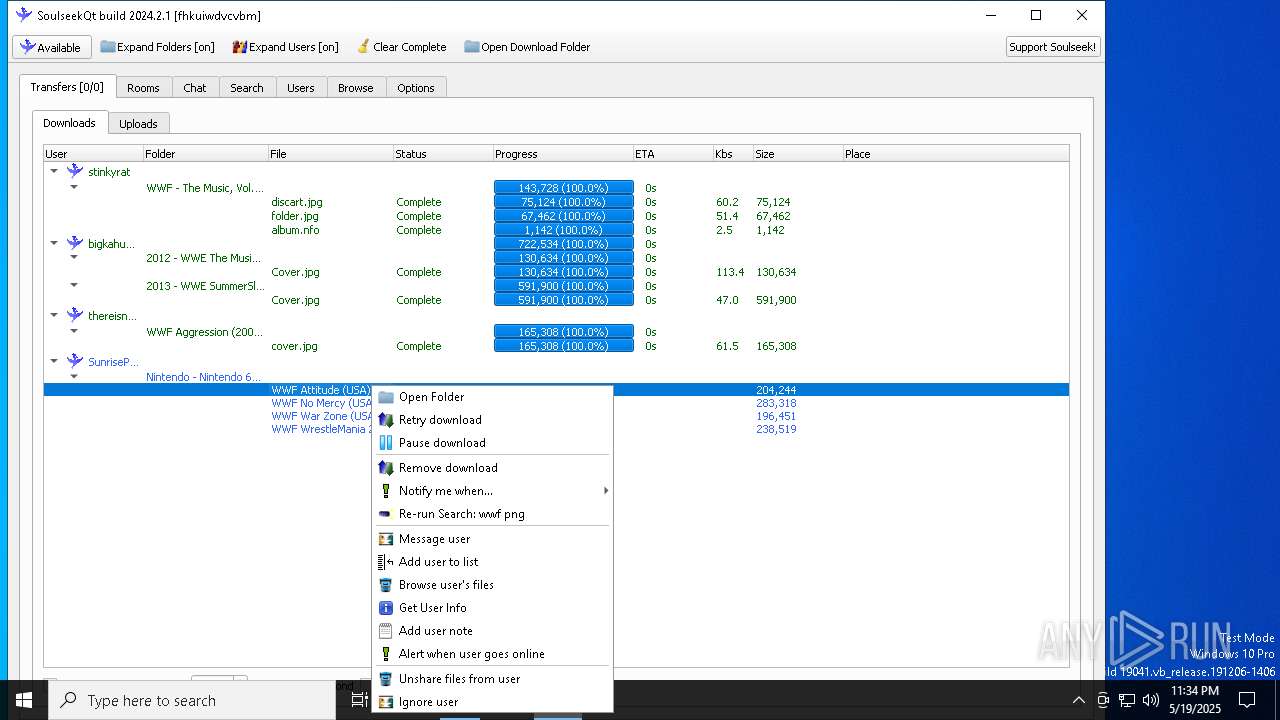This screenshot has width=1280, height=720.
Task: Click the Get User Info icon
Action: pyautogui.click(x=386, y=608)
